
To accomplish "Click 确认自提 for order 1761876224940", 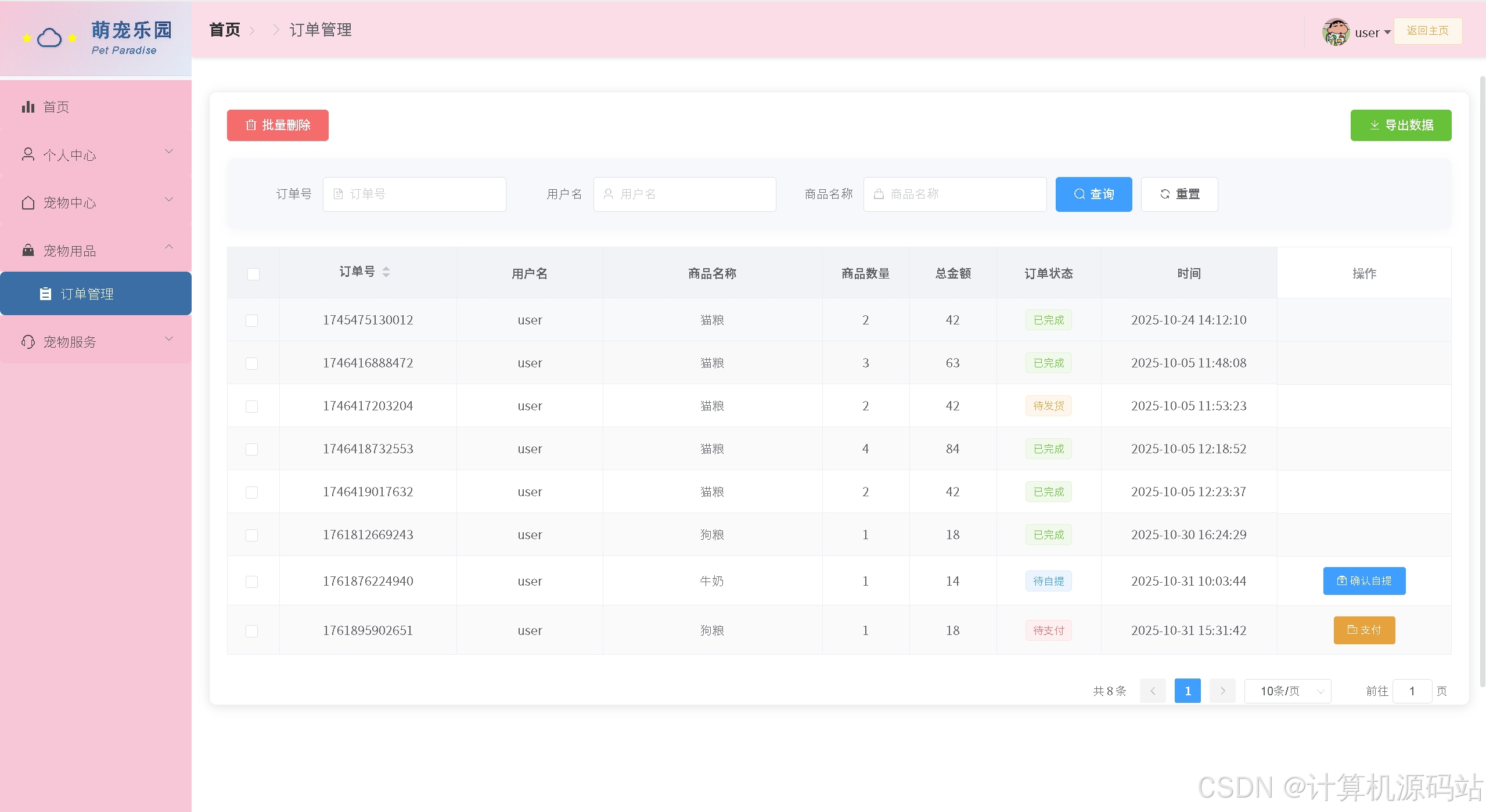I will click(x=1364, y=581).
